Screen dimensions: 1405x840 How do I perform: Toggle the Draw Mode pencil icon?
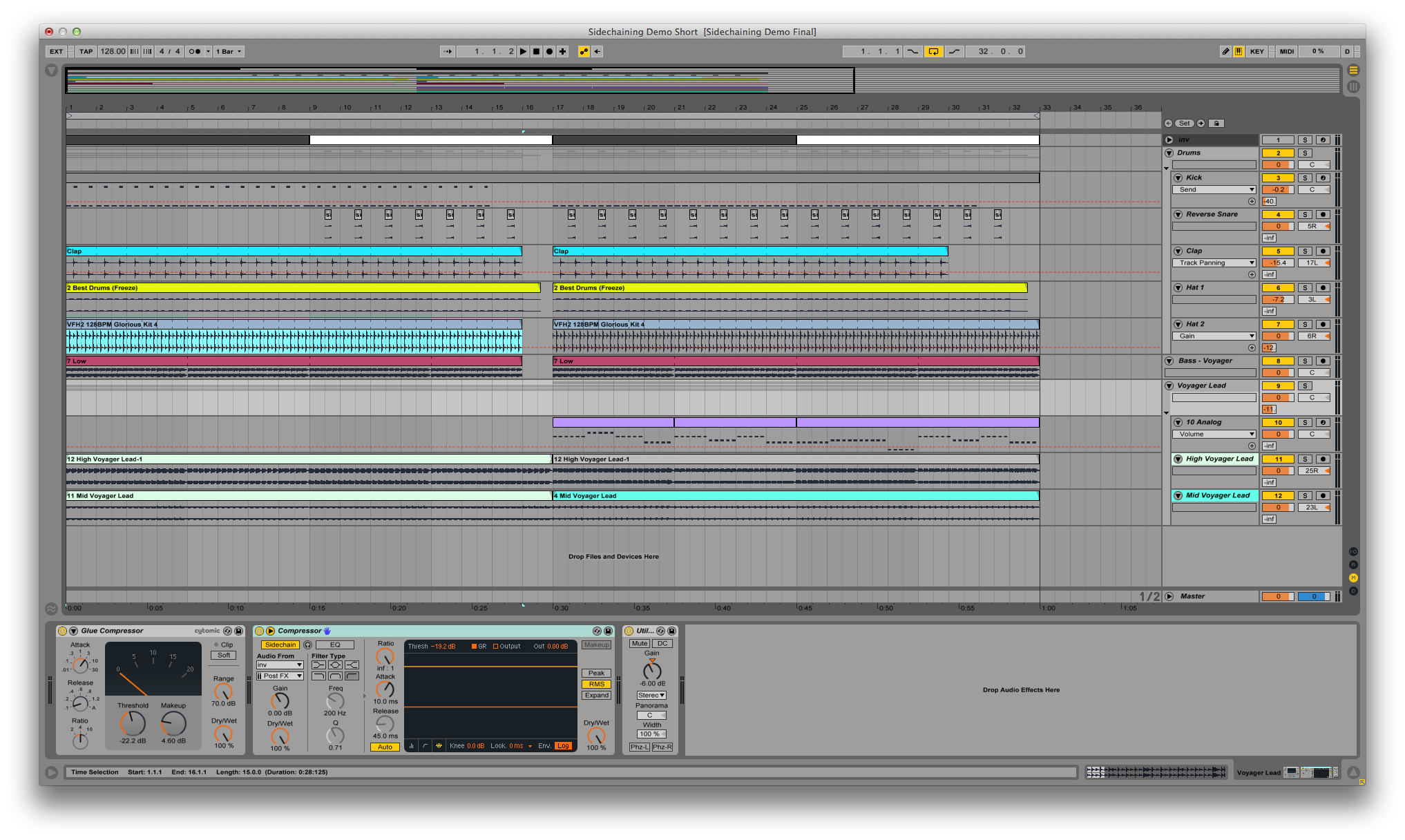click(1225, 52)
